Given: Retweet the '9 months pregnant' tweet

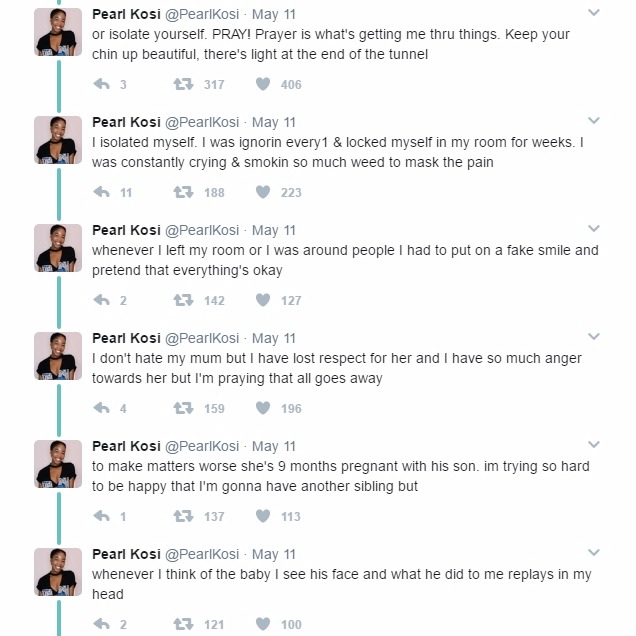Looking at the screenshot, I should tap(183, 516).
